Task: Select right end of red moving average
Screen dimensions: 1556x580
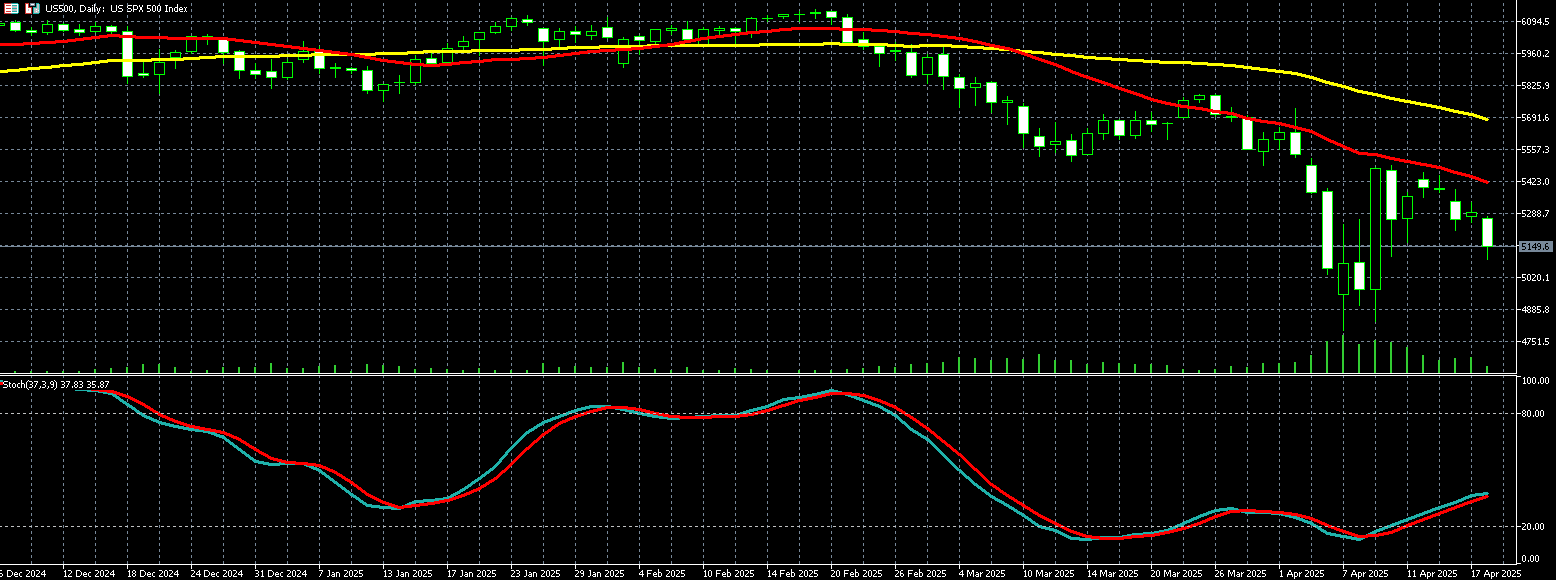Action: click(x=1487, y=182)
